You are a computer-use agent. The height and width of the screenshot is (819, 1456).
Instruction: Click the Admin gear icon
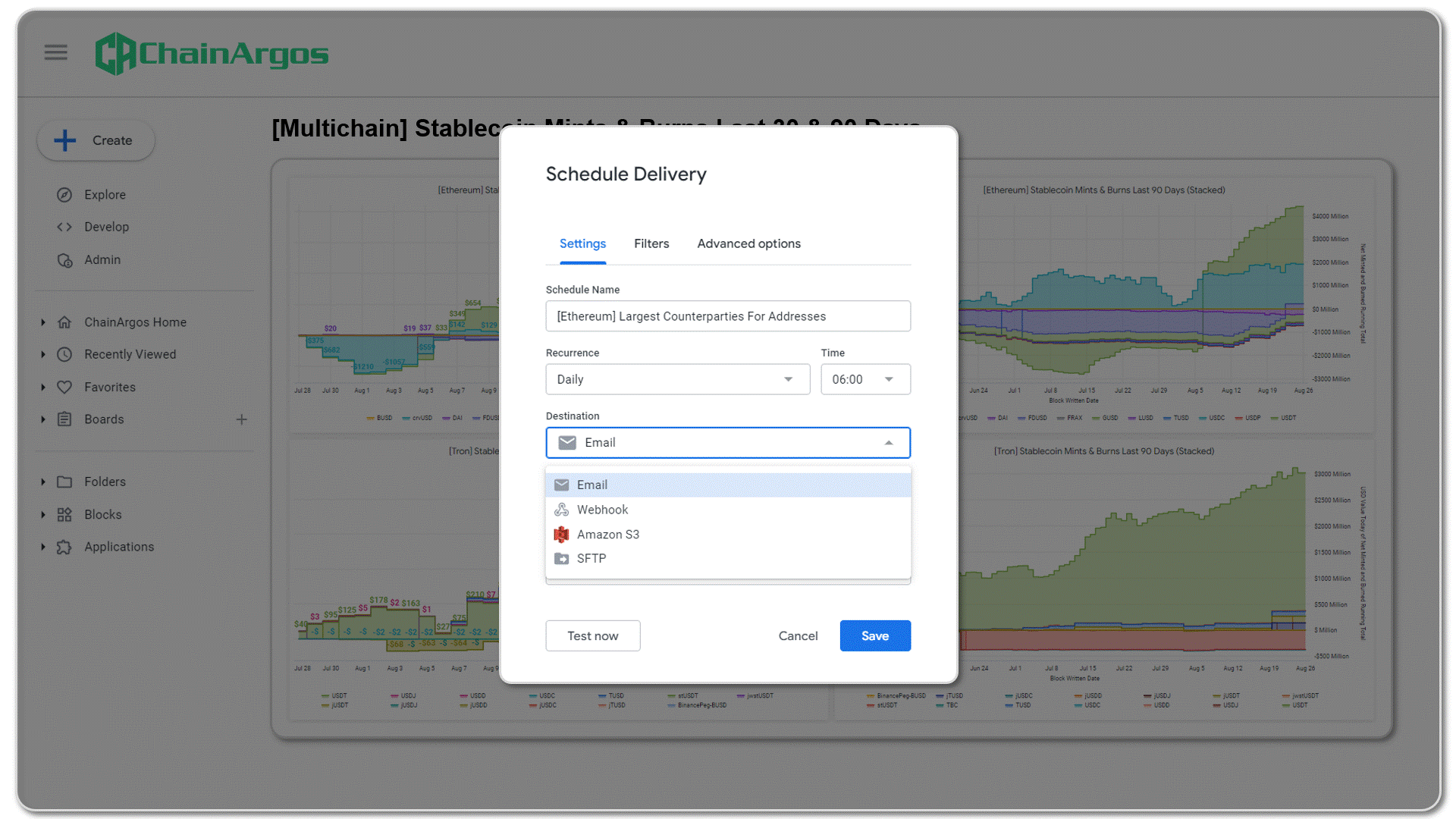click(x=64, y=260)
